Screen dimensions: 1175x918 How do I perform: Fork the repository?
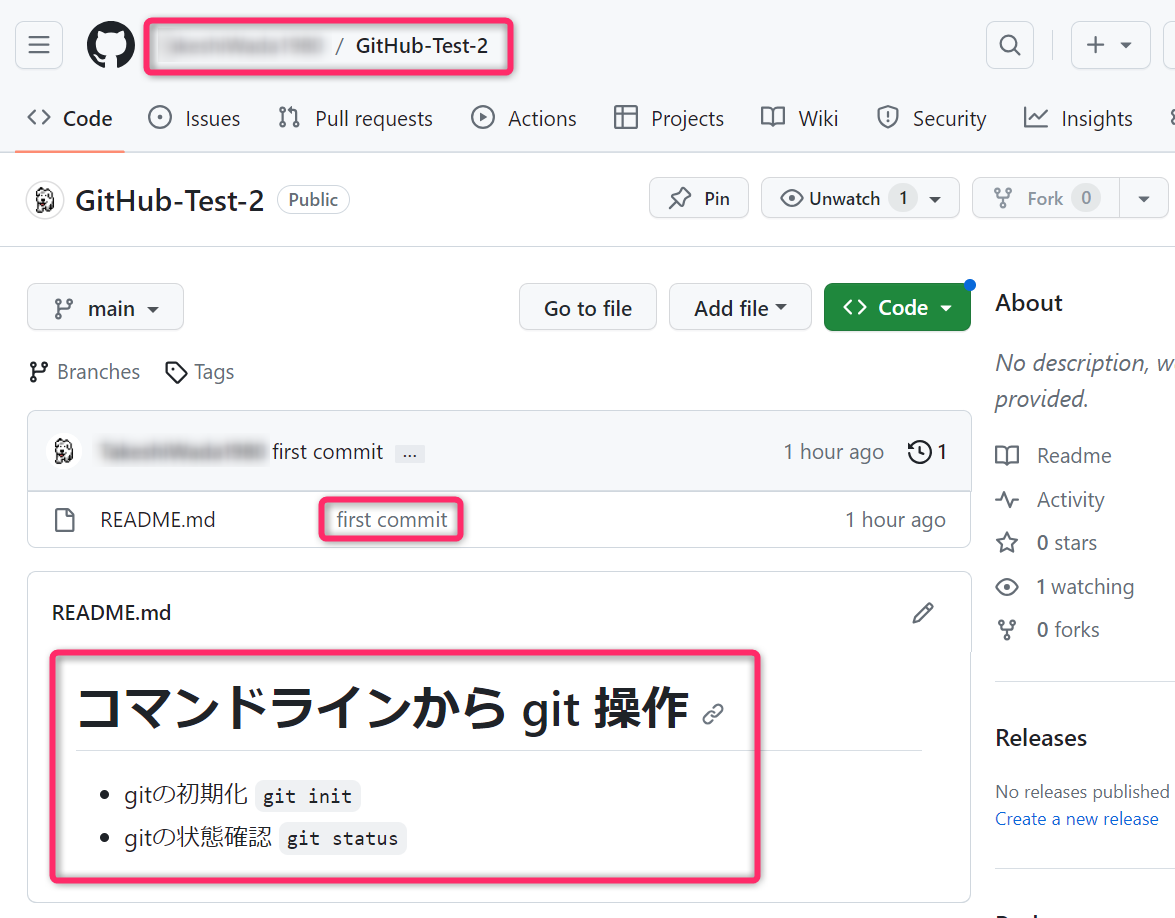click(x=1045, y=198)
